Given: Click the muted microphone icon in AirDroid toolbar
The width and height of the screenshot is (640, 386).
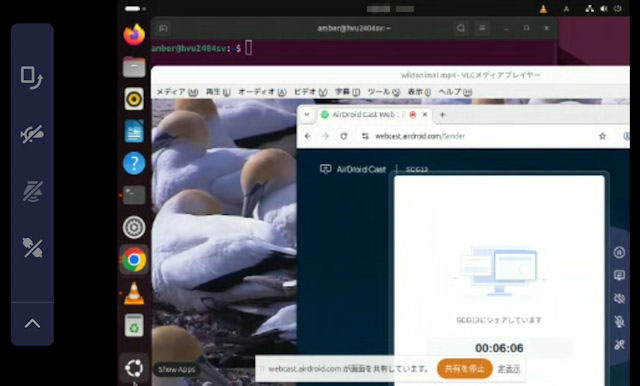Looking at the screenshot, I should 619,322.
